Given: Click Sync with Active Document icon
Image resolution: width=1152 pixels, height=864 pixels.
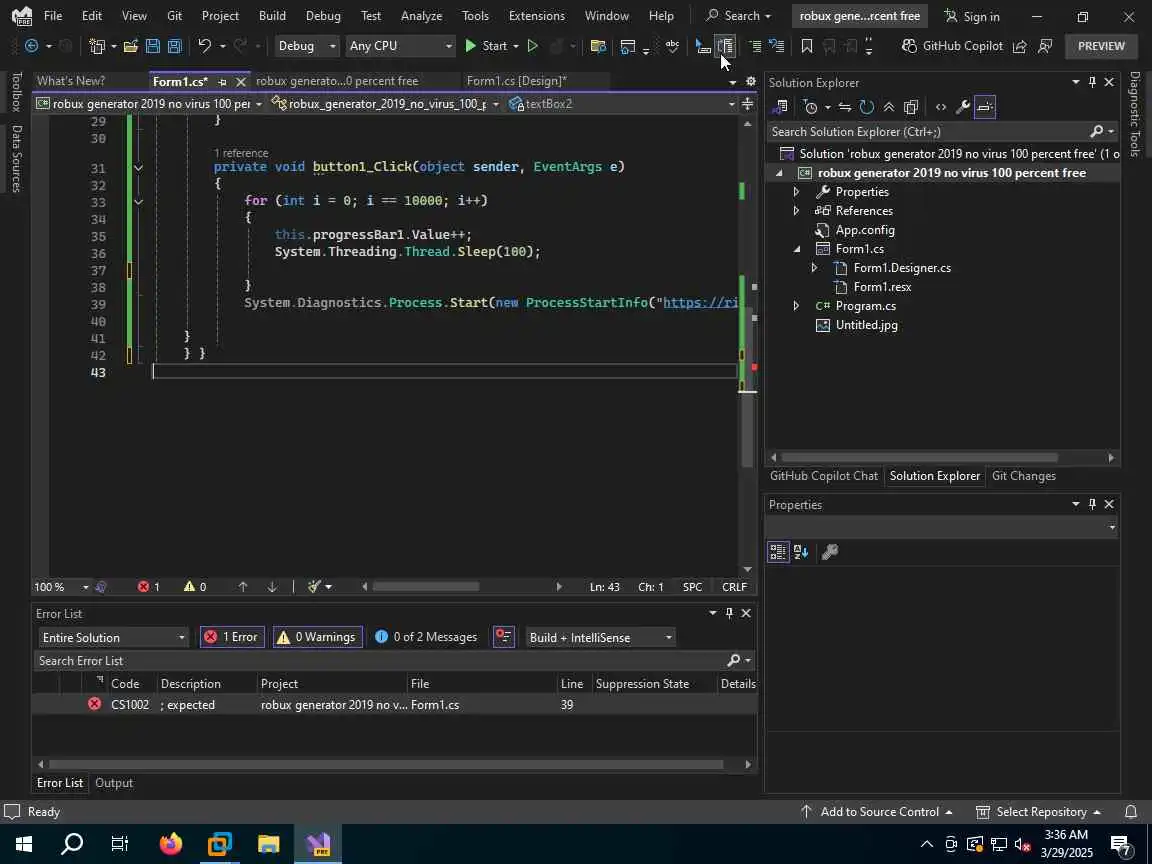Looking at the screenshot, I should coord(845,107).
